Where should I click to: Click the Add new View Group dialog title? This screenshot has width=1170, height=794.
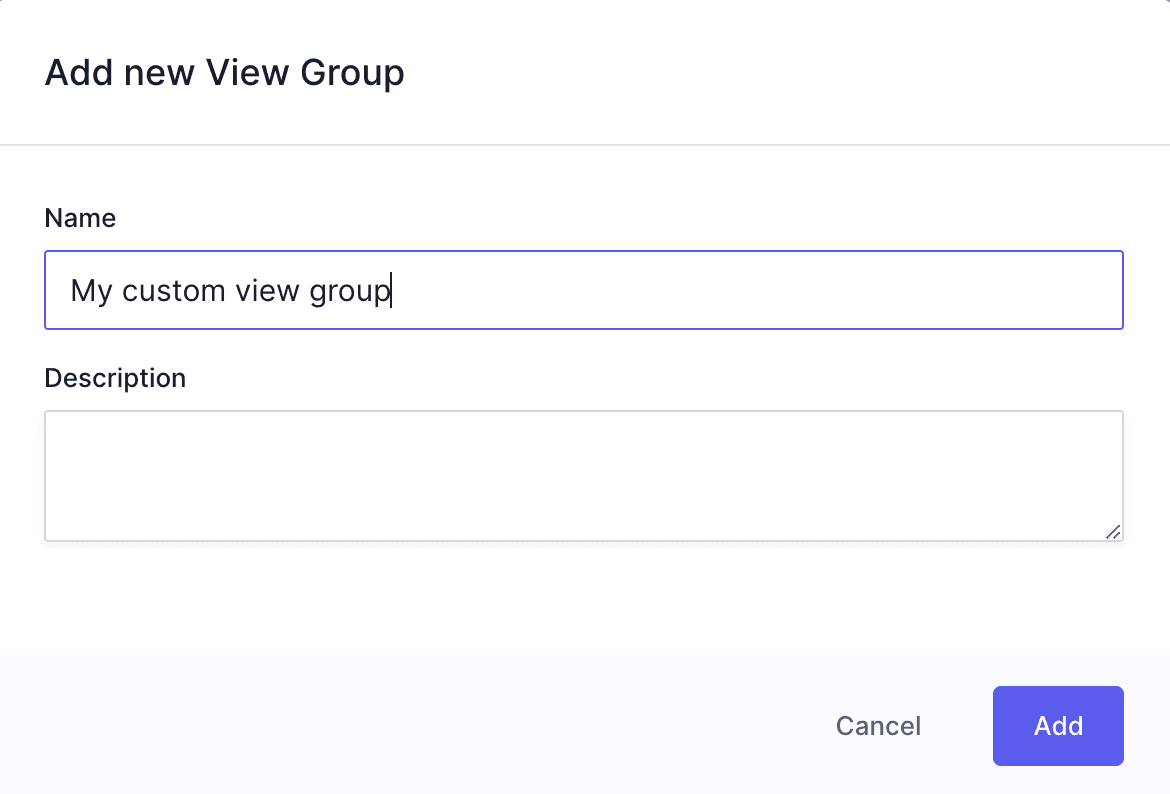[223, 72]
